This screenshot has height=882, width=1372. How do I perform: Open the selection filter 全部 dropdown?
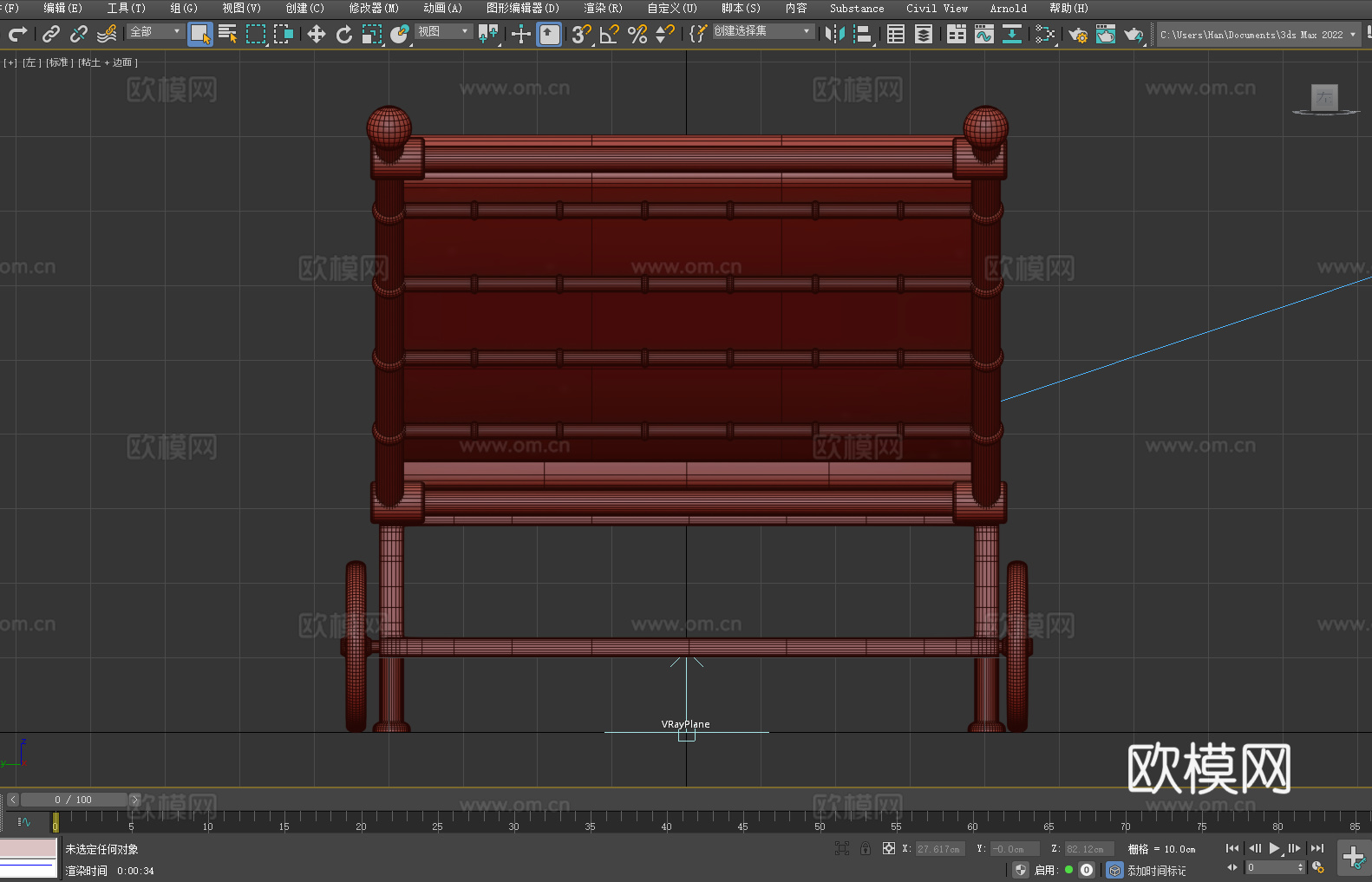coord(155,31)
